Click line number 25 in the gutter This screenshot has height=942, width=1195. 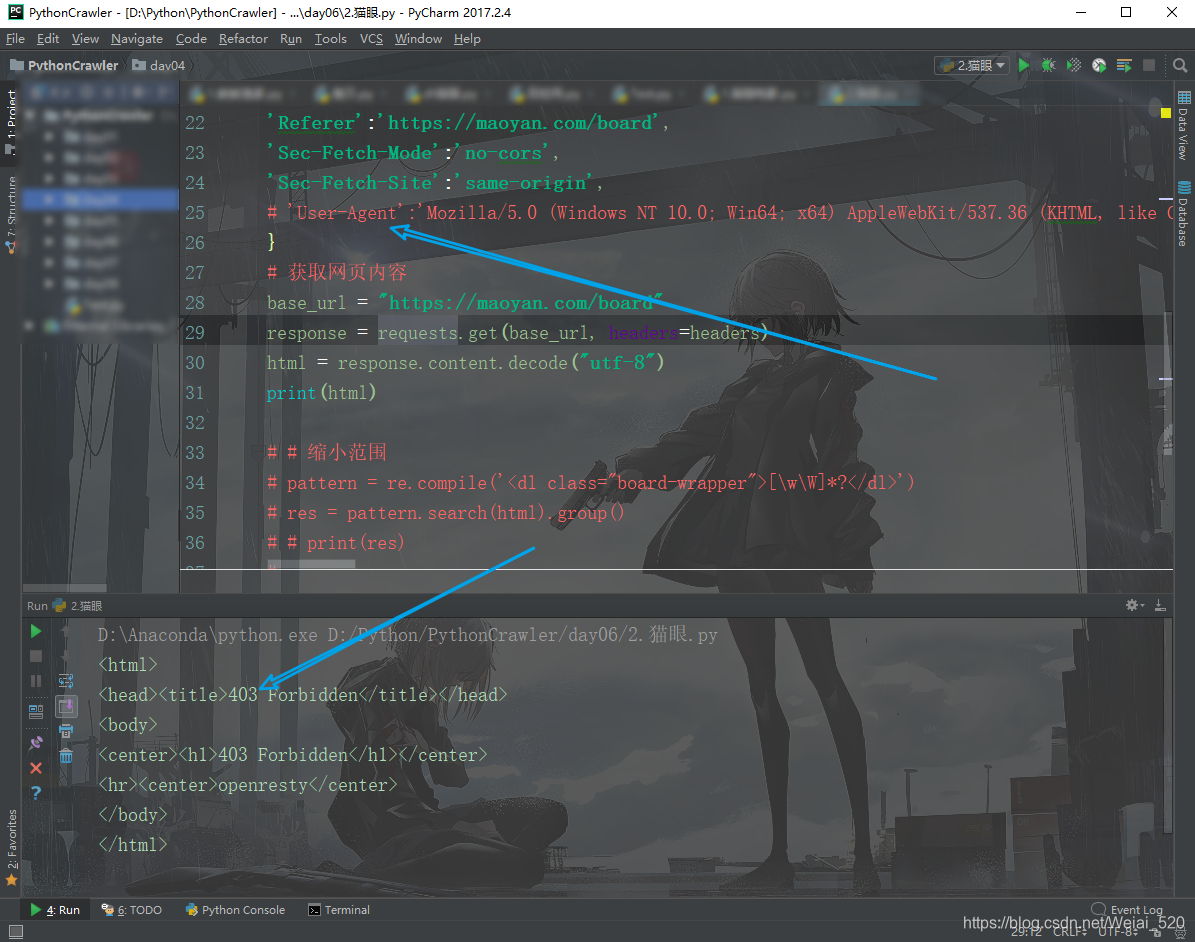(195, 213)
